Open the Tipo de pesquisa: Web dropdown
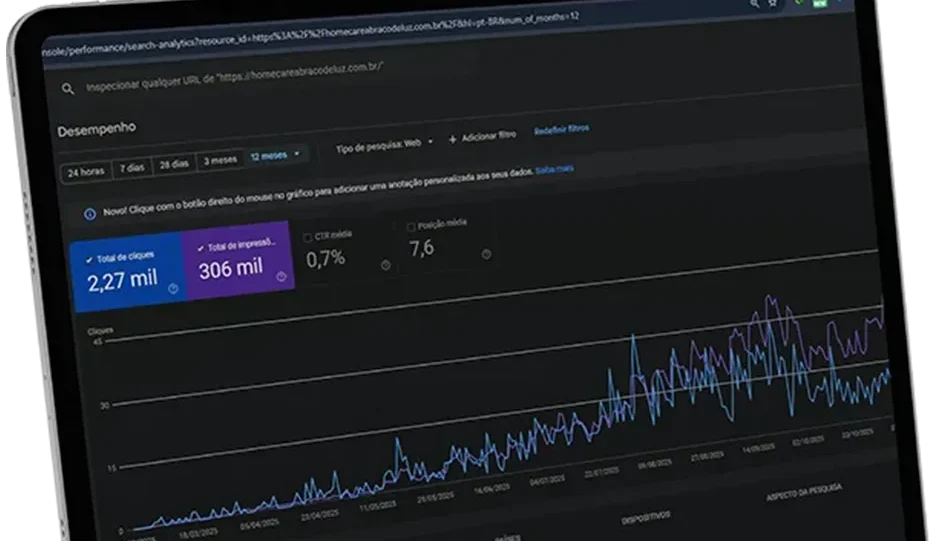The image size is (936, 541). 385,144
